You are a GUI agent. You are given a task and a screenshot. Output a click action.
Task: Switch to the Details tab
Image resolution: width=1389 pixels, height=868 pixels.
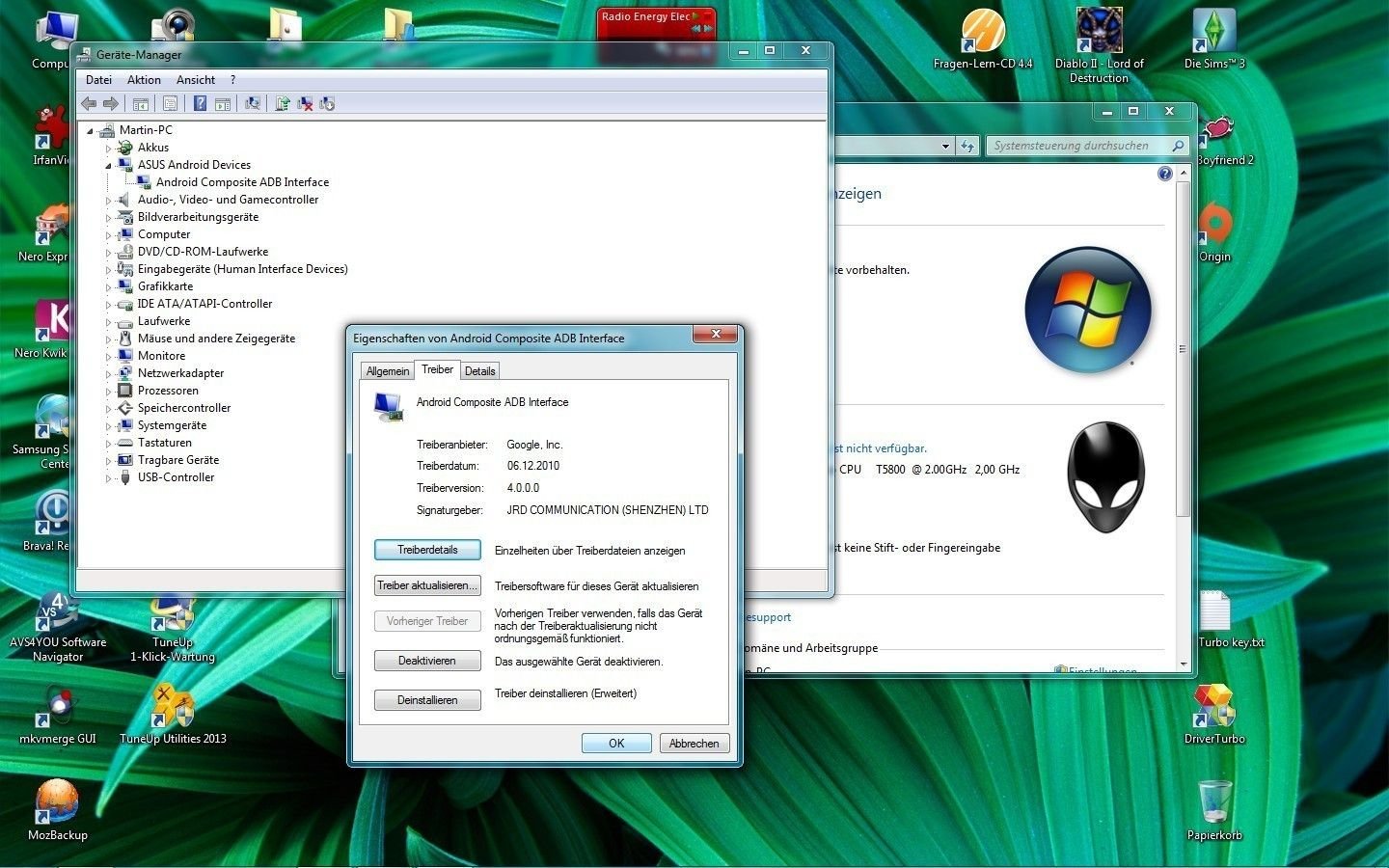point(479,371)
